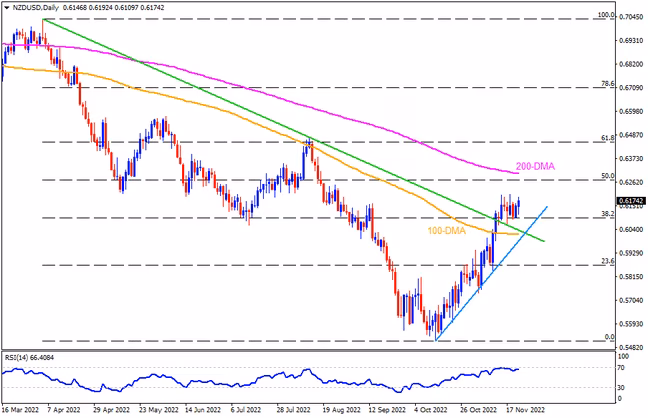
Task: Click the 0.68200 price axis value
Action: [631, 64]
